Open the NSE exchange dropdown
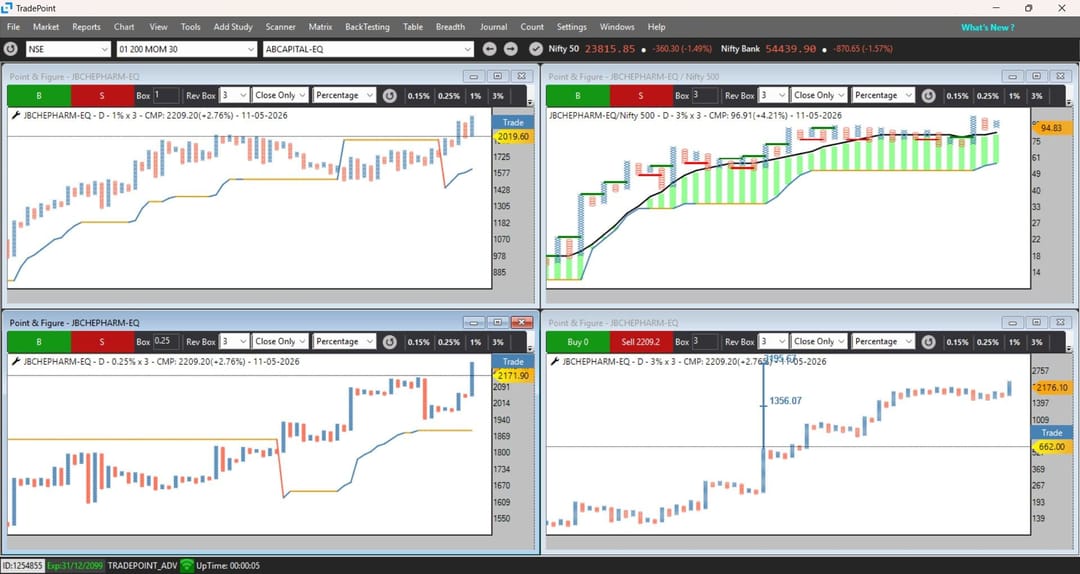This screenshot has height=574, width=1080. 105,49
